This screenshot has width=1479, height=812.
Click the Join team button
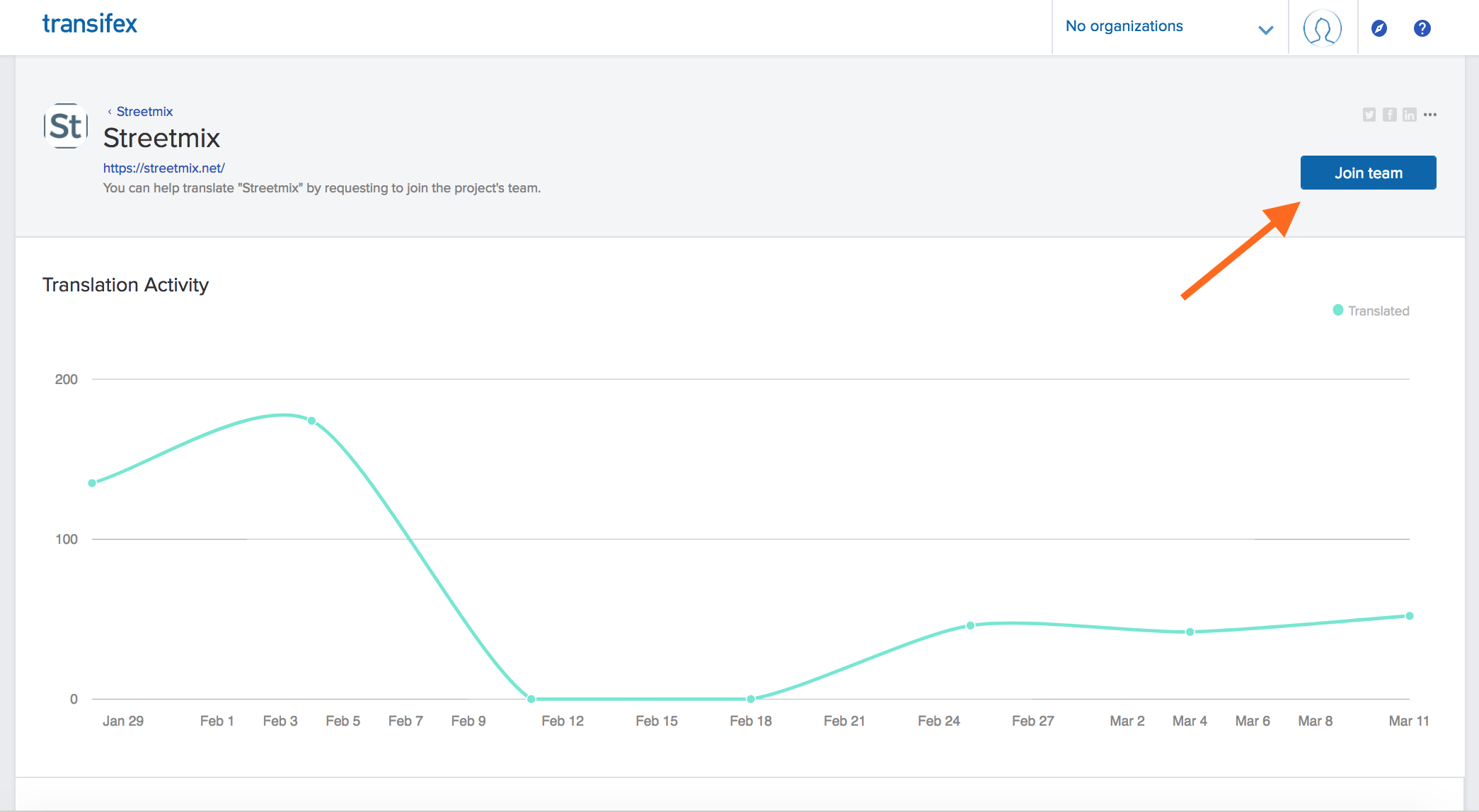point(1368,173)
